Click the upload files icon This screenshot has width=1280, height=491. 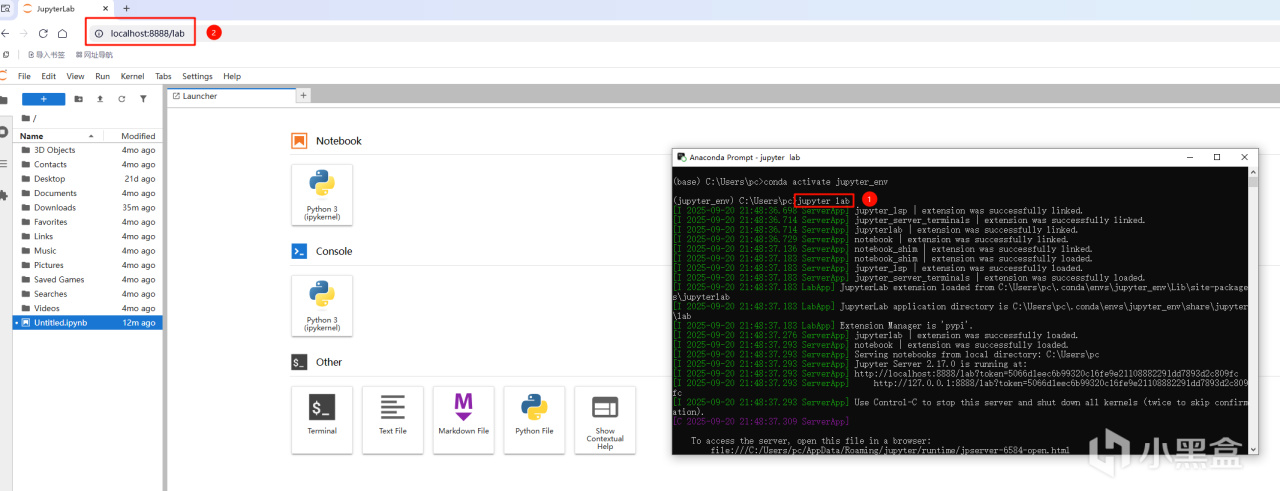(x=100, y=99)
